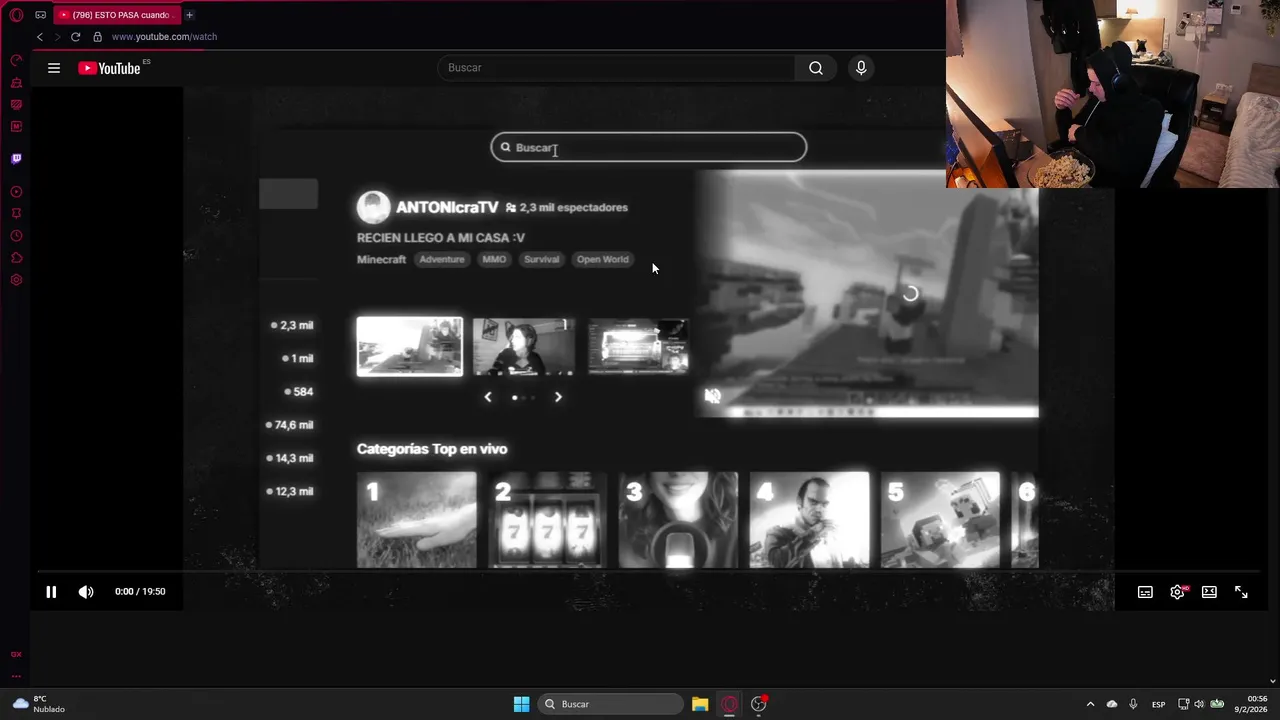Open top category number 4 thumbnail
Viewport: 1280px width, 720px height.
pos(809,520)
